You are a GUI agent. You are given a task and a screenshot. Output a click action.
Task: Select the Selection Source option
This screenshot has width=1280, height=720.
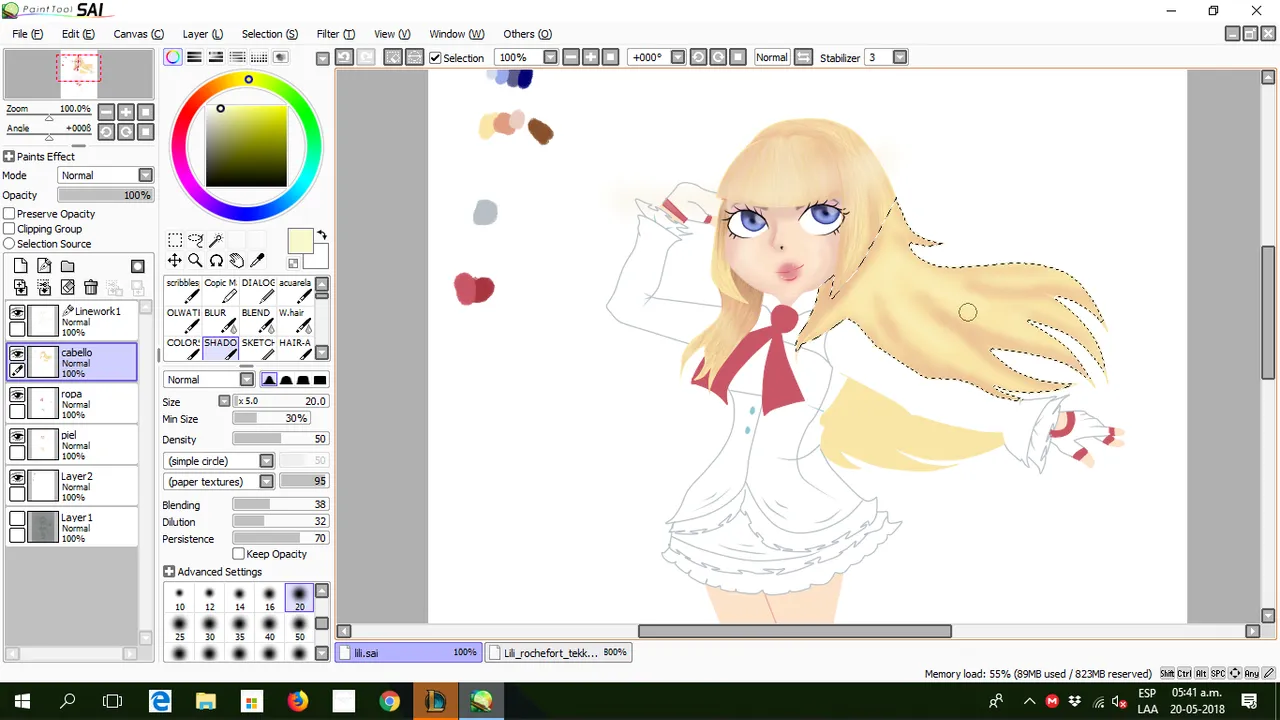pos(9,244)
